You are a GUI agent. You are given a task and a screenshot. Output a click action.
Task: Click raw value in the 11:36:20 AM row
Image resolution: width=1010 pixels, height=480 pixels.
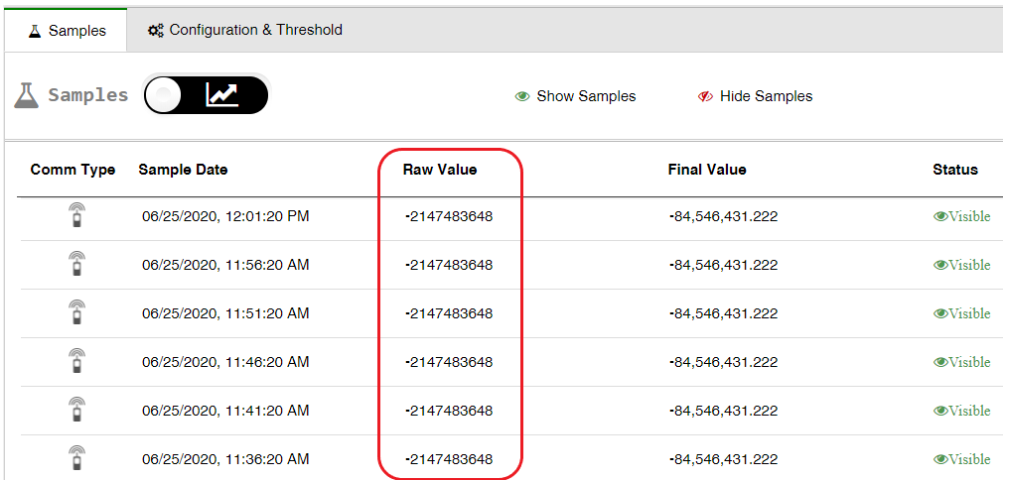[449, 459]
